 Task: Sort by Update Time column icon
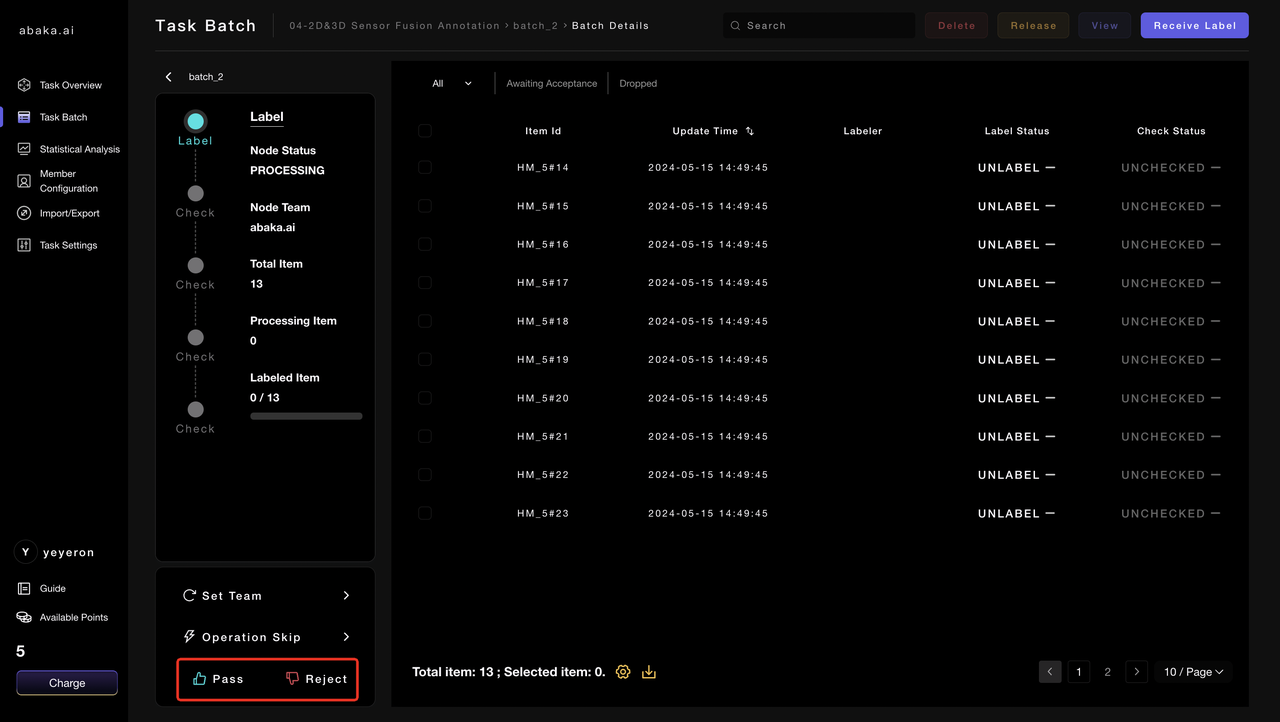750,131
